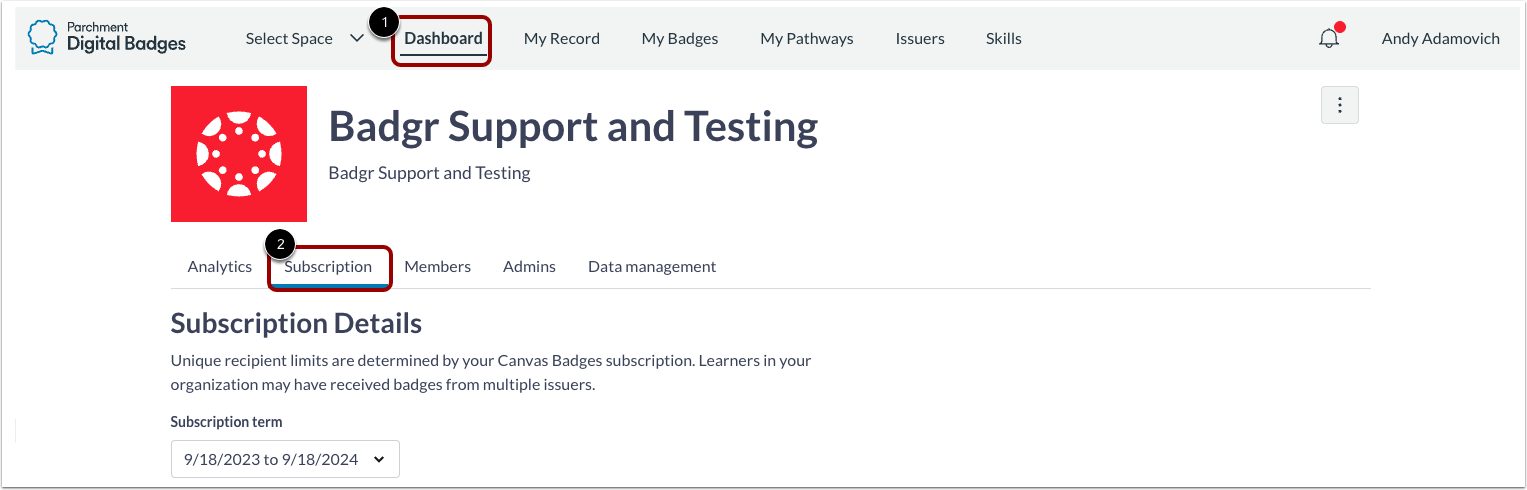Screen dimensions: 1527x490
Task: Click the Parchment Digital Badges logo
Action: [x=106, y=38]
